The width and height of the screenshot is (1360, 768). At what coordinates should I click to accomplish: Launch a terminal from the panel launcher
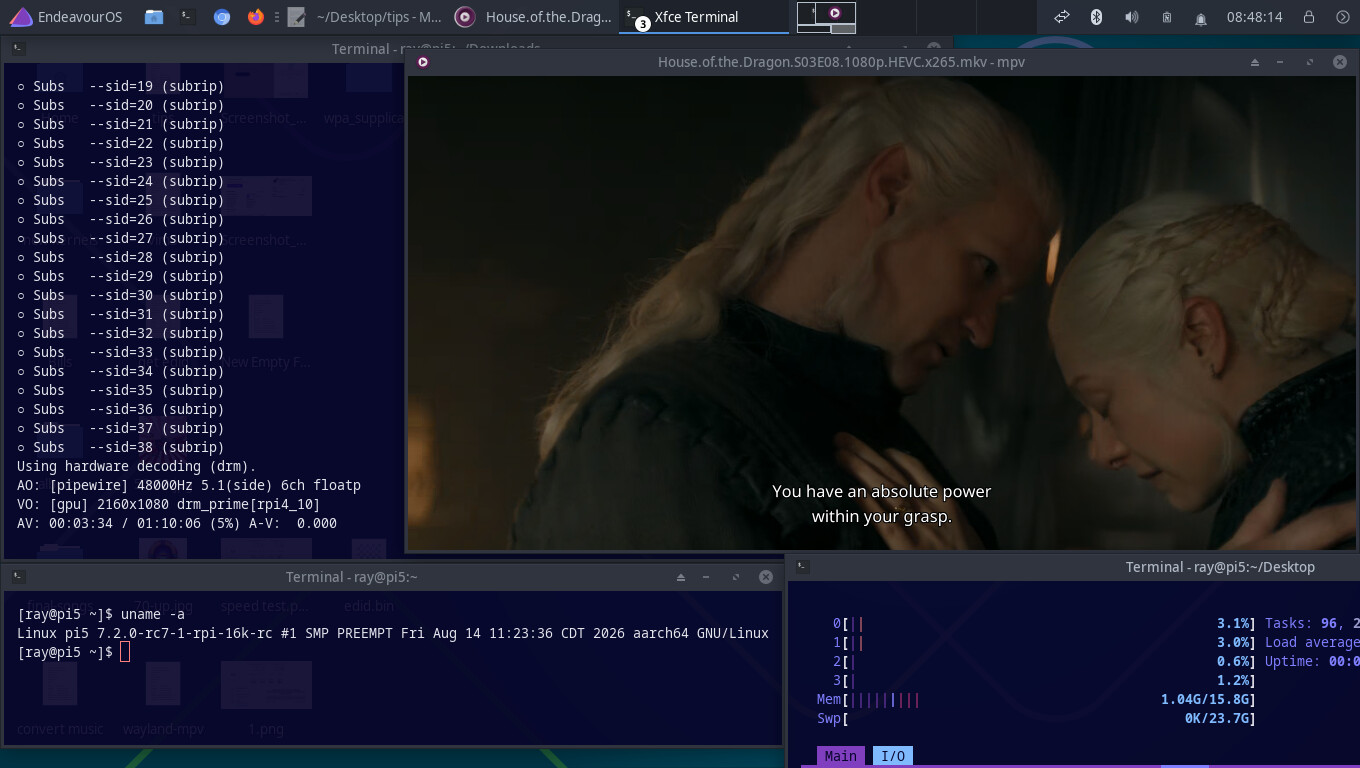[x=187, y=16]
